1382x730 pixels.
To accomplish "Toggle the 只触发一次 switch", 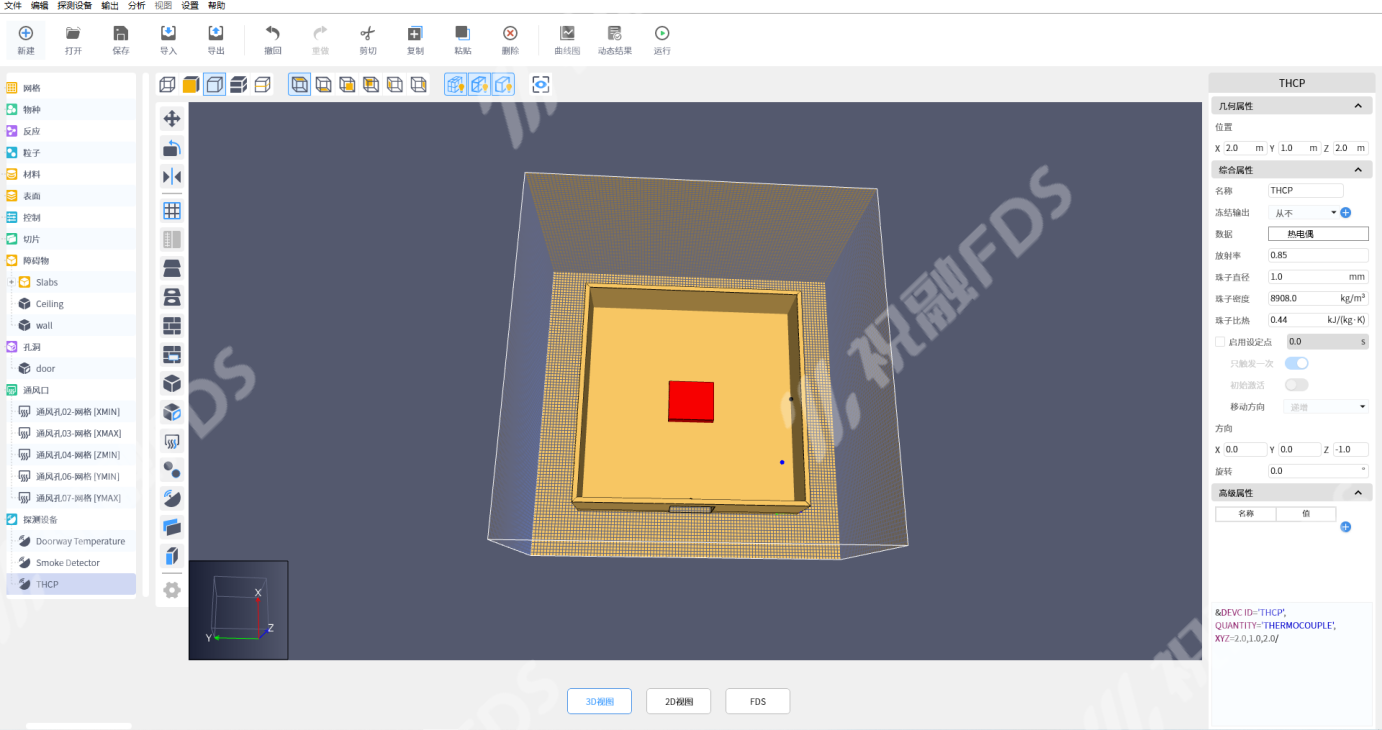I will click(1296, 363).
